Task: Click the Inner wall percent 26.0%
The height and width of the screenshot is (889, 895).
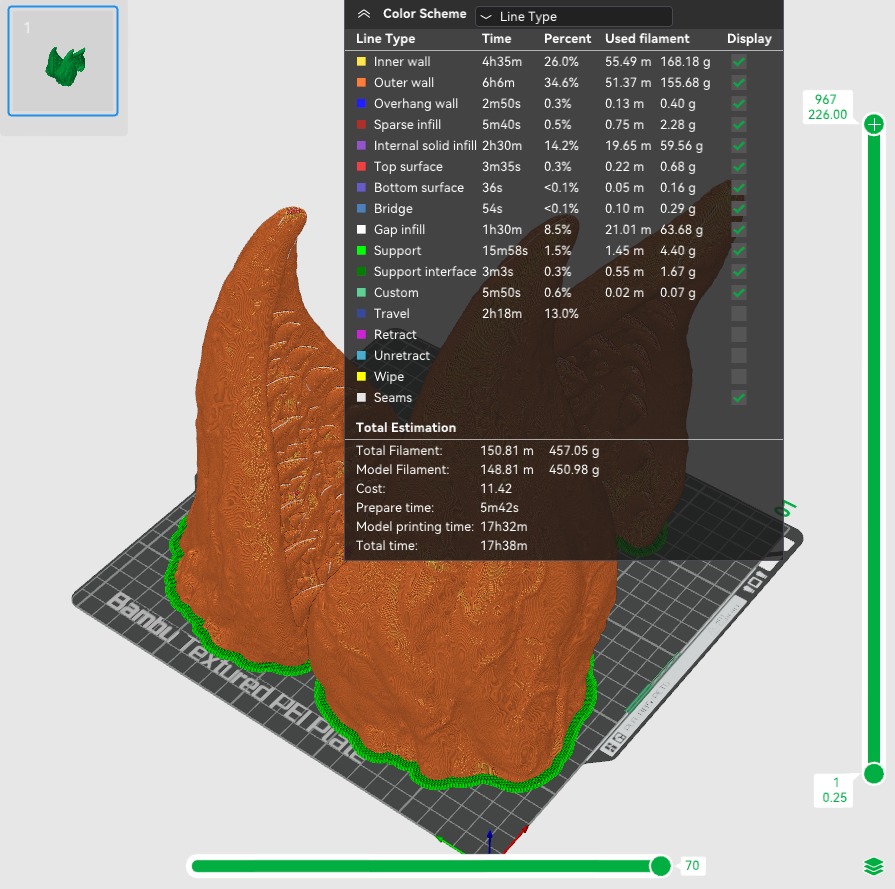Action: (x=561, y=62)
